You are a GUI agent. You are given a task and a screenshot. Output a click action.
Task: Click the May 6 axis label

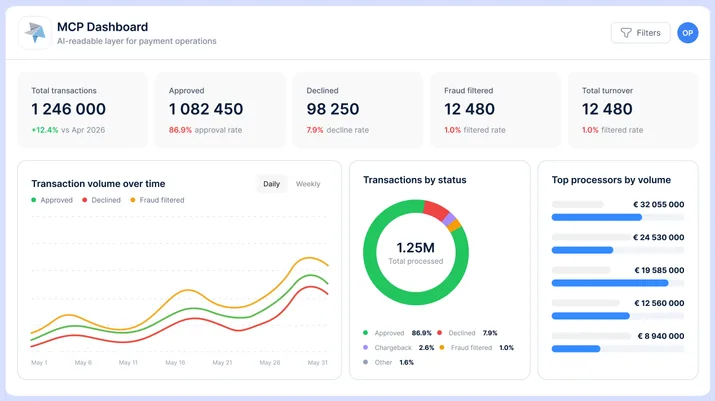[83, 362]
